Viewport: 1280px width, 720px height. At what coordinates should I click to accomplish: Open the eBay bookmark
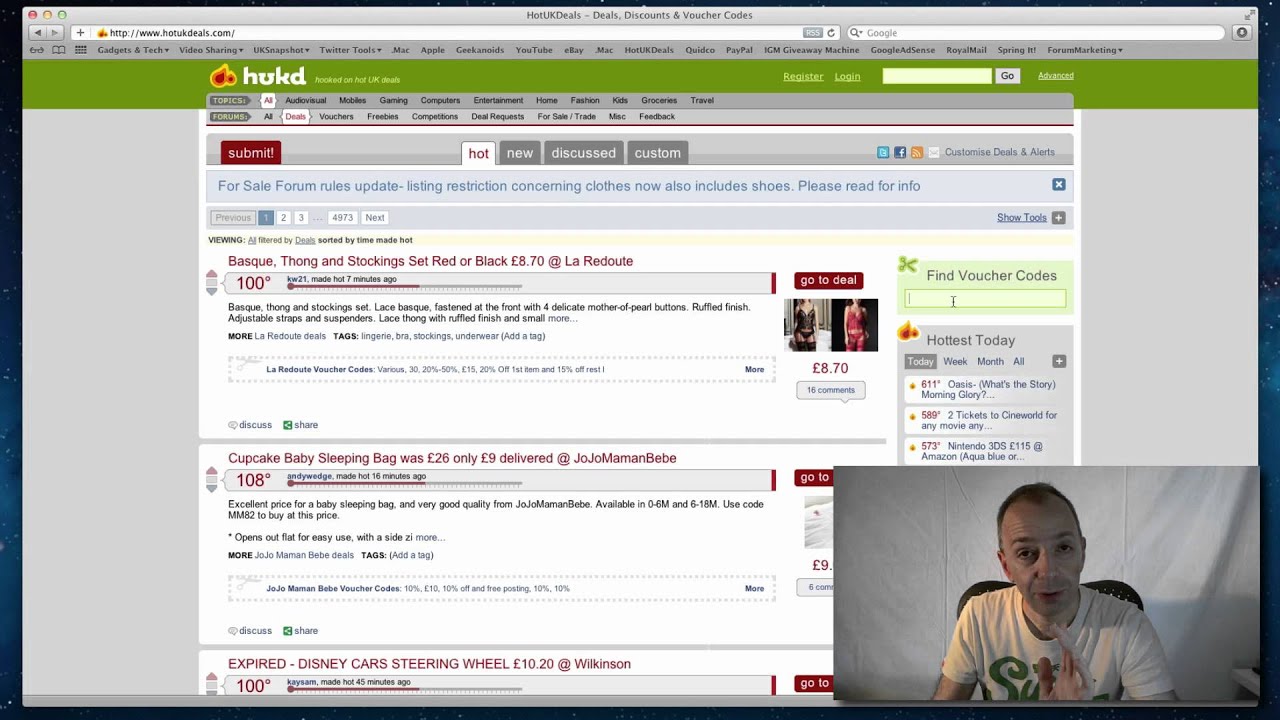pyautogui.click(x=574, y=50)
